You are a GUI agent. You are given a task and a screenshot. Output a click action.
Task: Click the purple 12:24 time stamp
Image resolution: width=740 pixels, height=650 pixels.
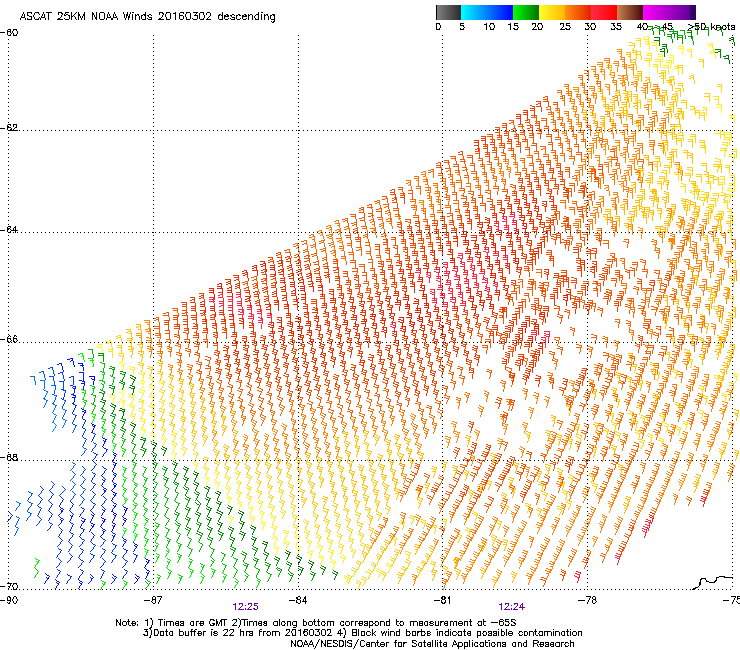pyautogui.click(x=512, y=607)
